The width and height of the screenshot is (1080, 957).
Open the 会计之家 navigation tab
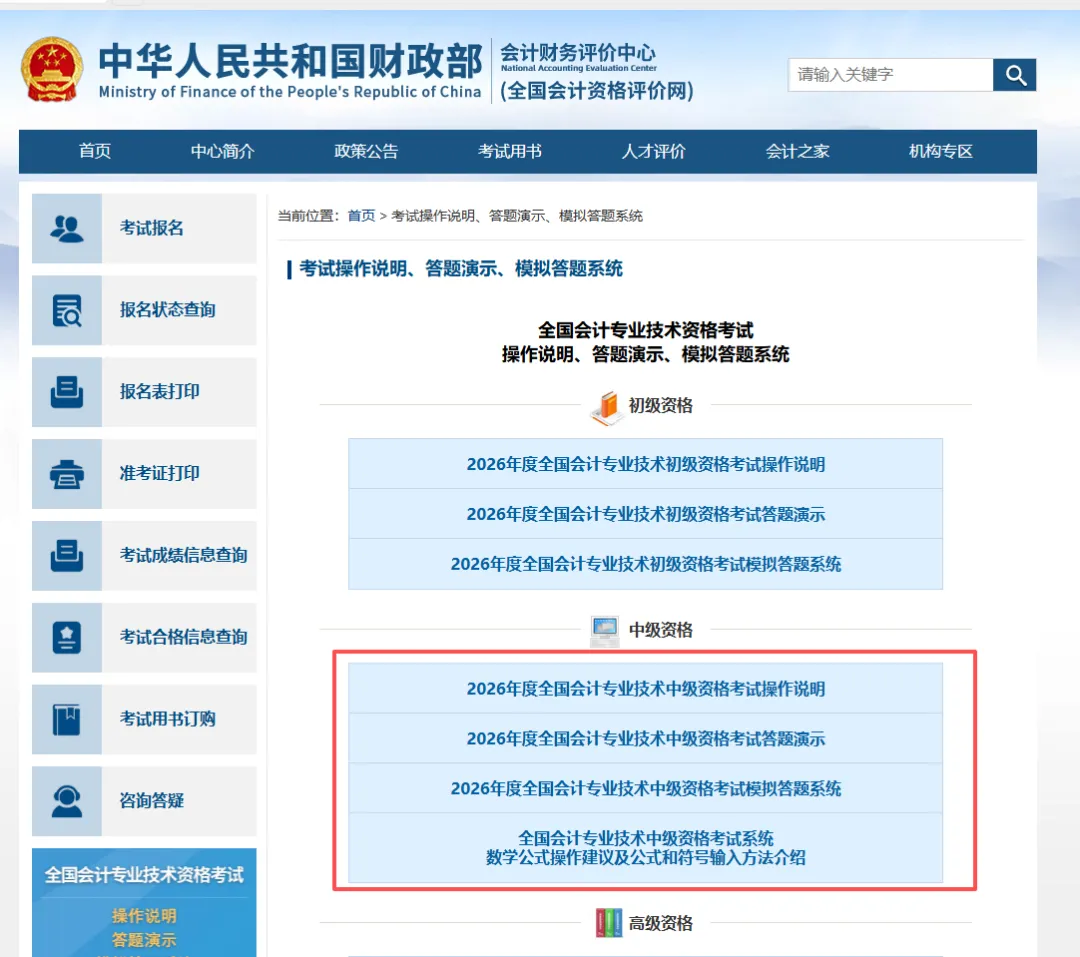click(797, 151)
